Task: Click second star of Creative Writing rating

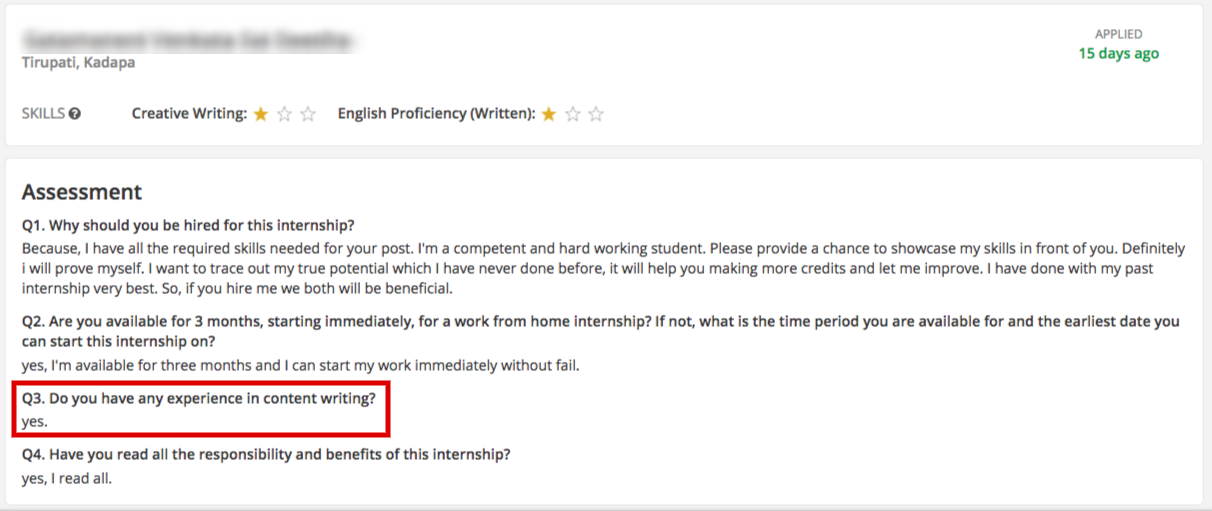Action: tap(284, 114)
